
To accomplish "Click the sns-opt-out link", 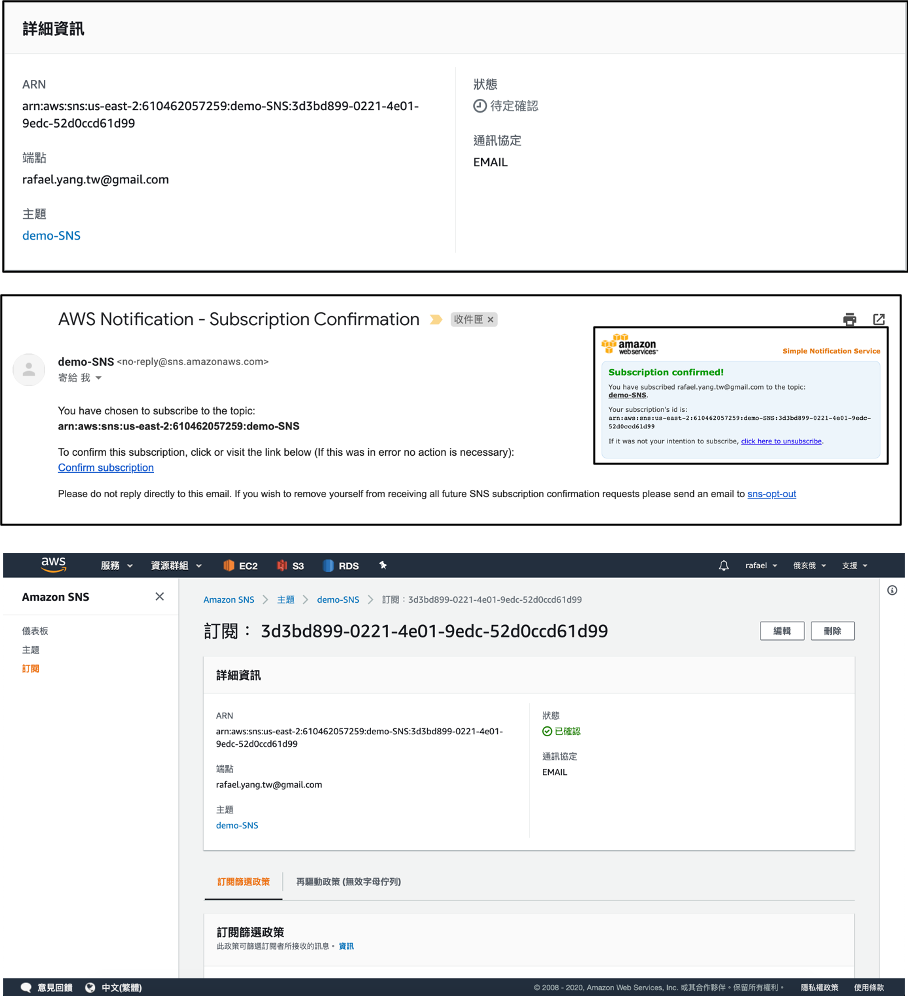I will [771, 494].
